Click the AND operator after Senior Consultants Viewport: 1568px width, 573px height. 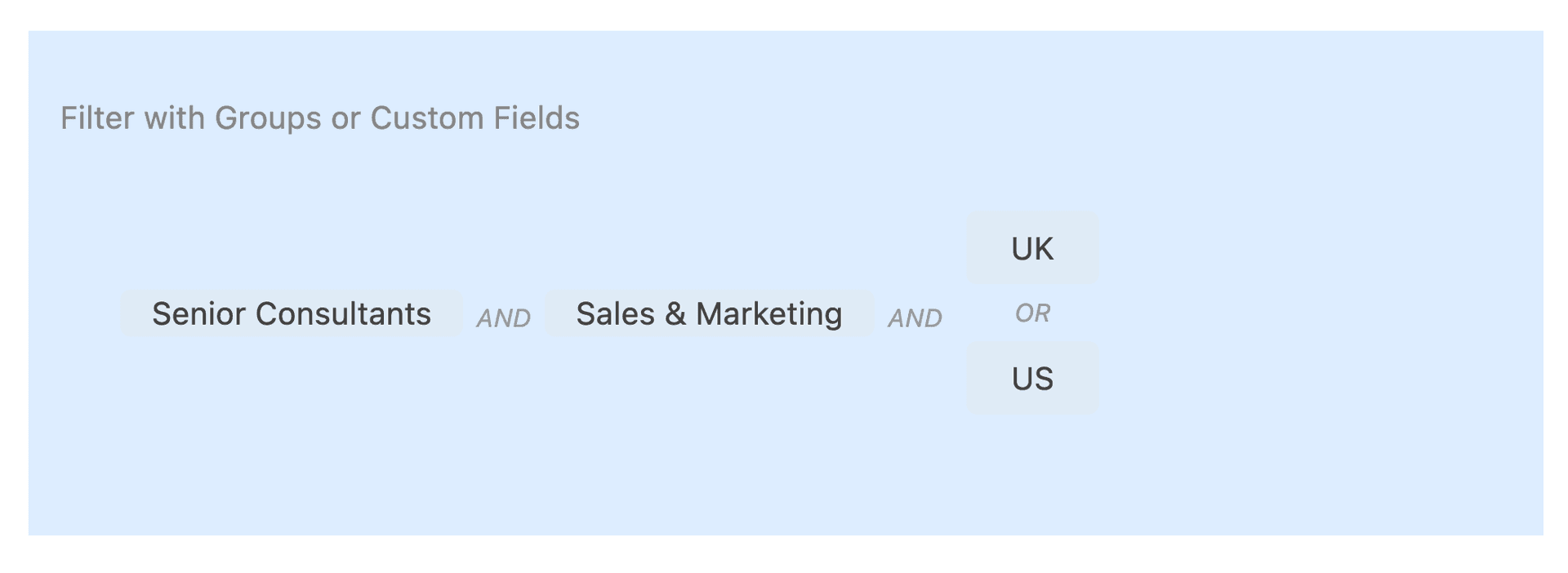pos(503,318)
